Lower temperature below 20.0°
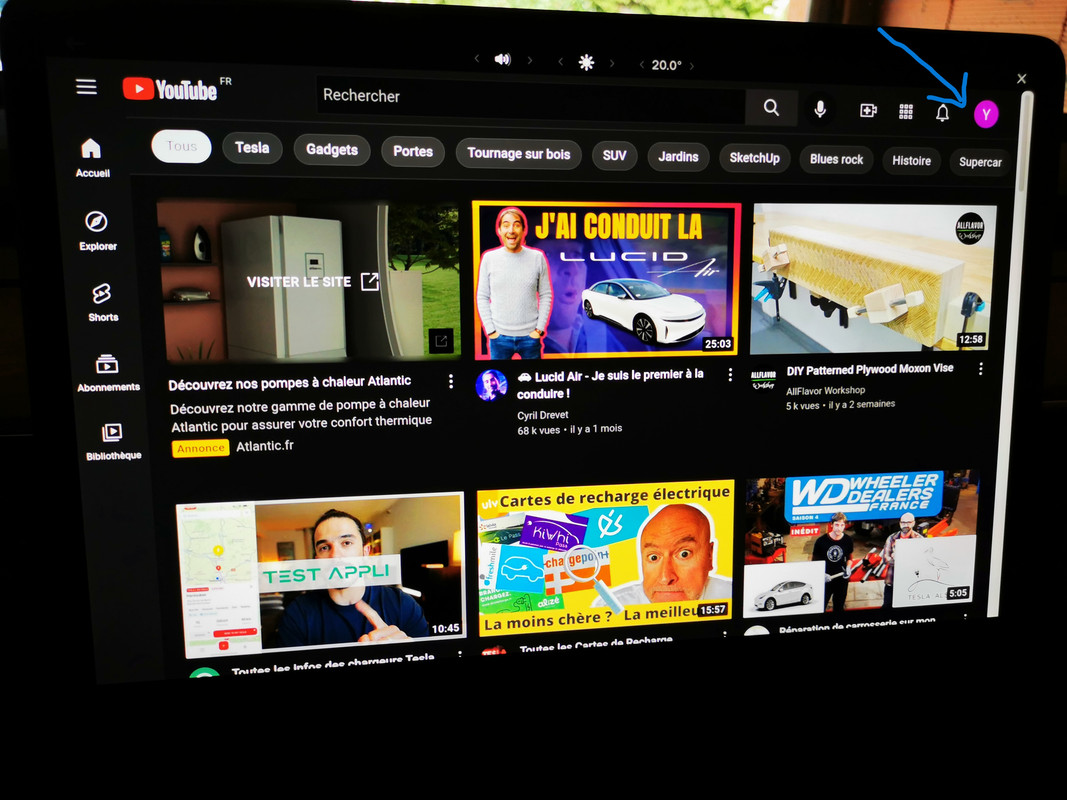Image resolution: width=1067 pixels, height=800 pixels. click(x=641, y=65)
